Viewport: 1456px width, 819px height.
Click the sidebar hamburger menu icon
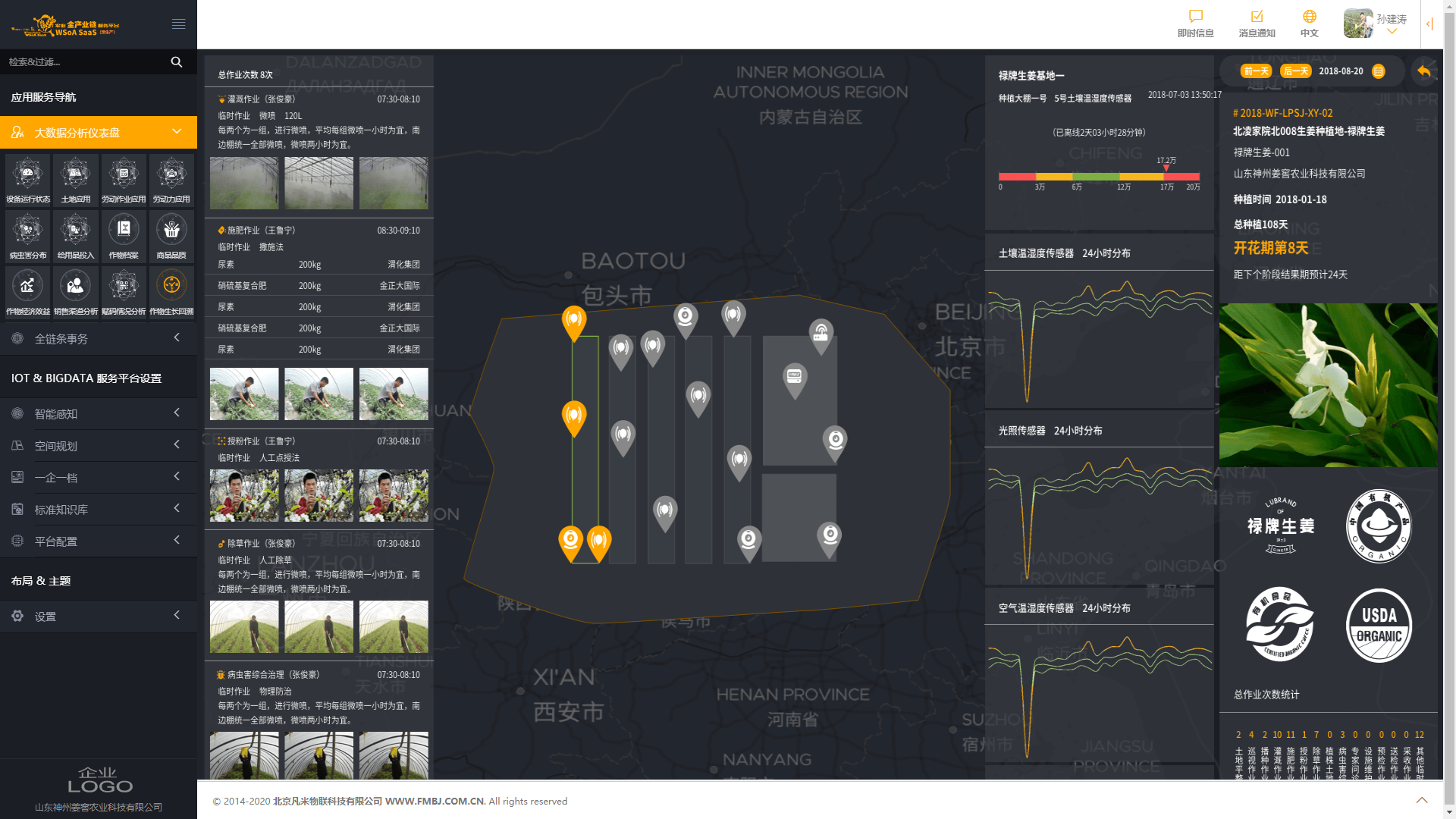pos(179,24)
